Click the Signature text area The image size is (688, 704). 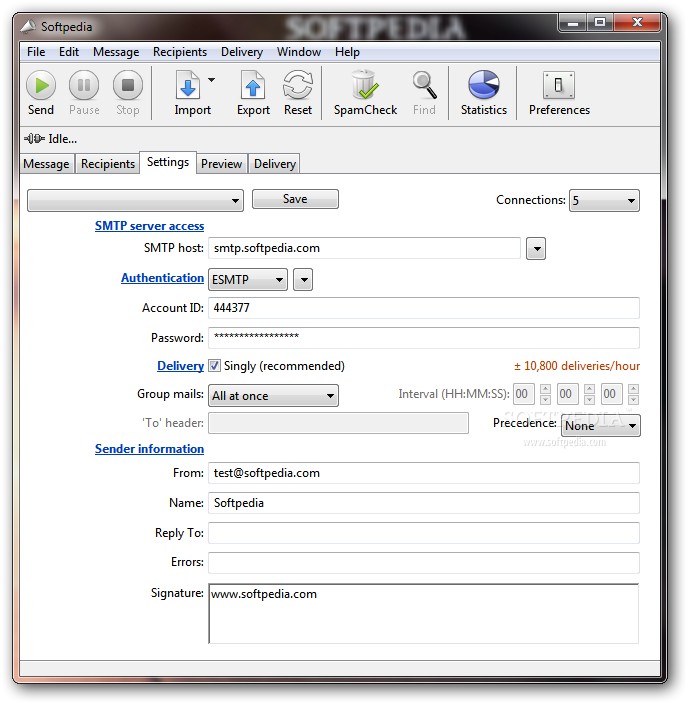pos(423,614)
